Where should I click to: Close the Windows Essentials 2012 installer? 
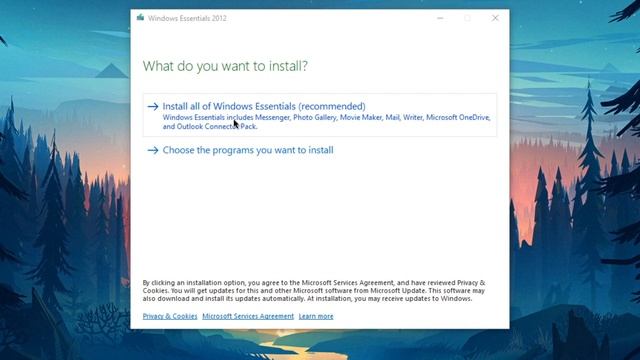click(495, 18)
